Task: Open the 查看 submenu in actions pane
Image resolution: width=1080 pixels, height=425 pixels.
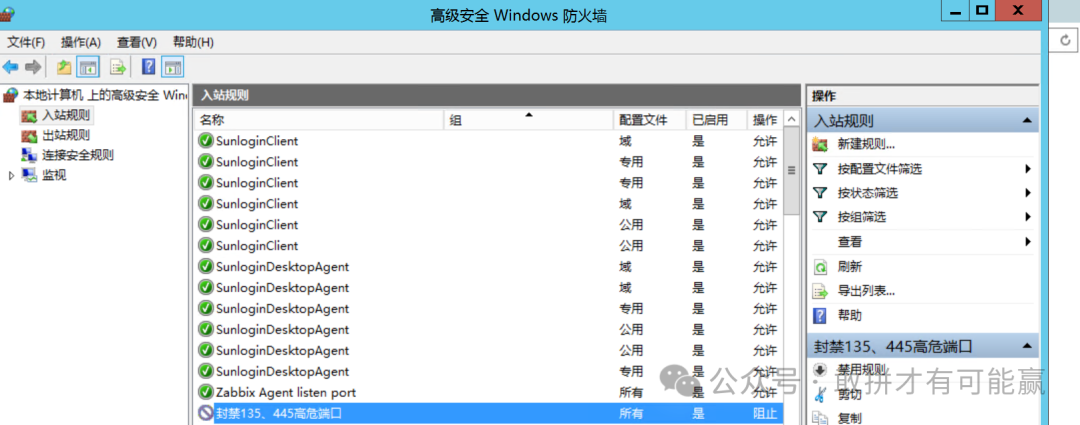Action: pyautogui.click(x=849, y=242)
